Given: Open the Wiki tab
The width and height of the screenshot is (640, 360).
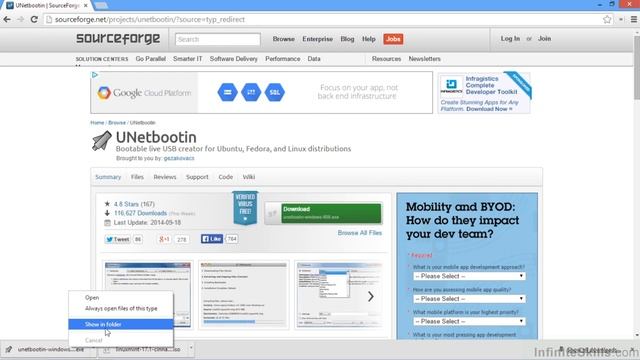Looking at the screenshot, I should (x=249, y=177).
